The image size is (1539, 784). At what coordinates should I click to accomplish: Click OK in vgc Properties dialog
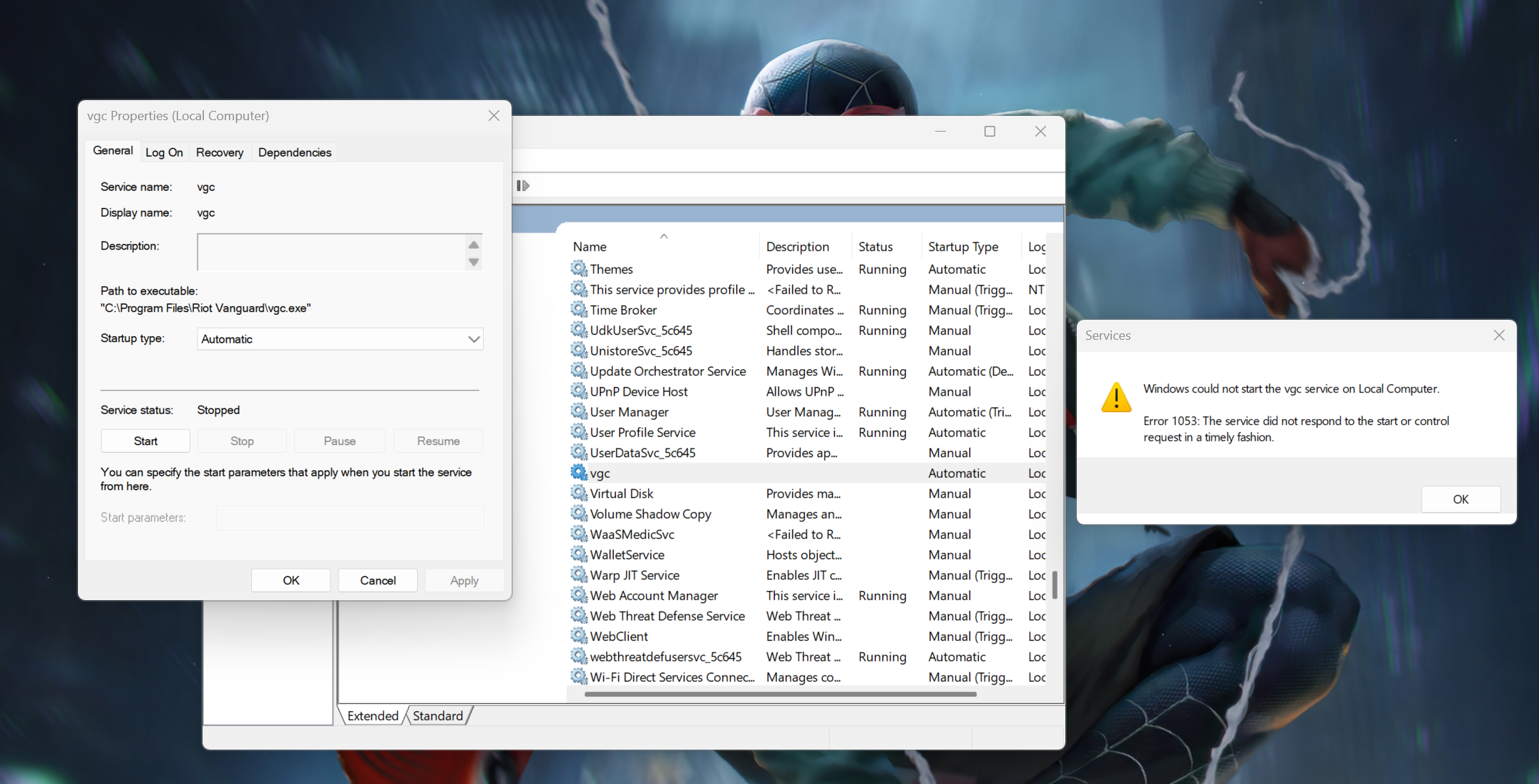tap(291, 581)
